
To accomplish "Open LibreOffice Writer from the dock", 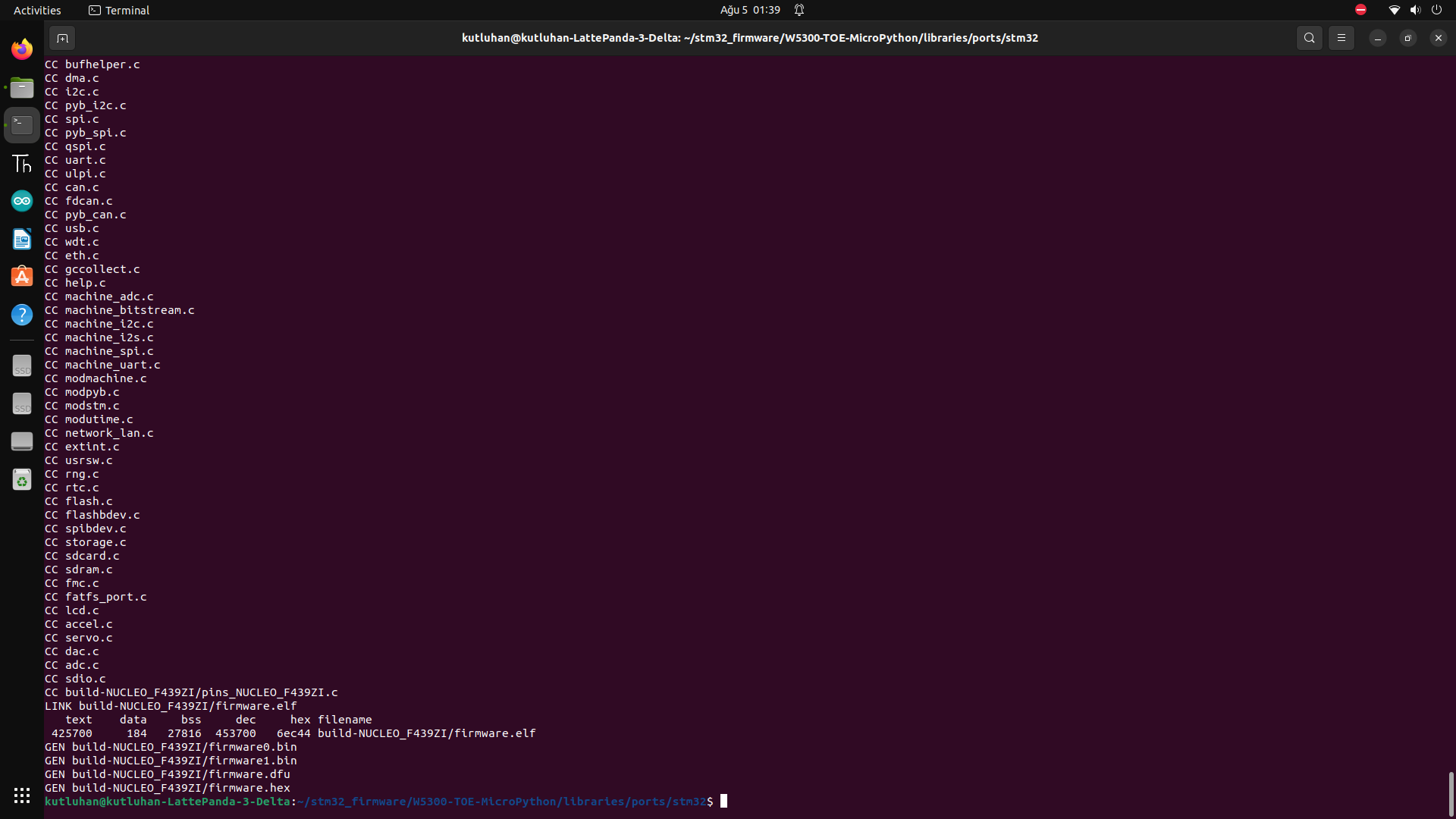I will tap(21, 238).
